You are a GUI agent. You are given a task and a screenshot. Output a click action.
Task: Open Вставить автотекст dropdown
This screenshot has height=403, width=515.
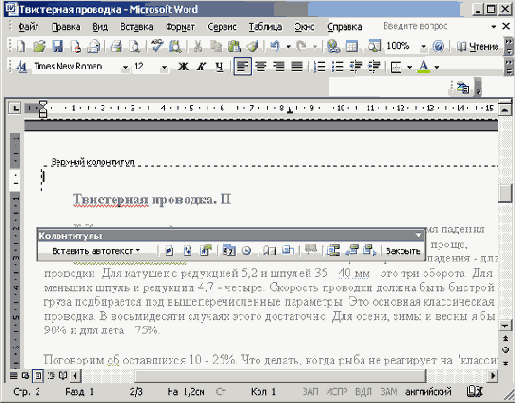96,251
